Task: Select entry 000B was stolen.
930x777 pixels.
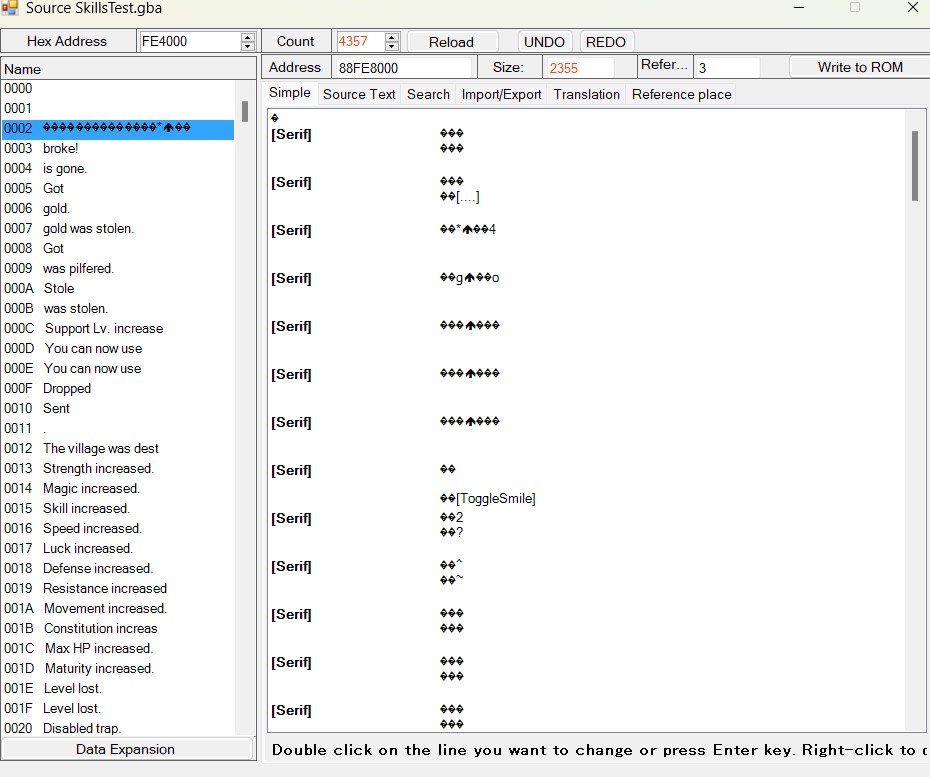Action: [118, 308]
